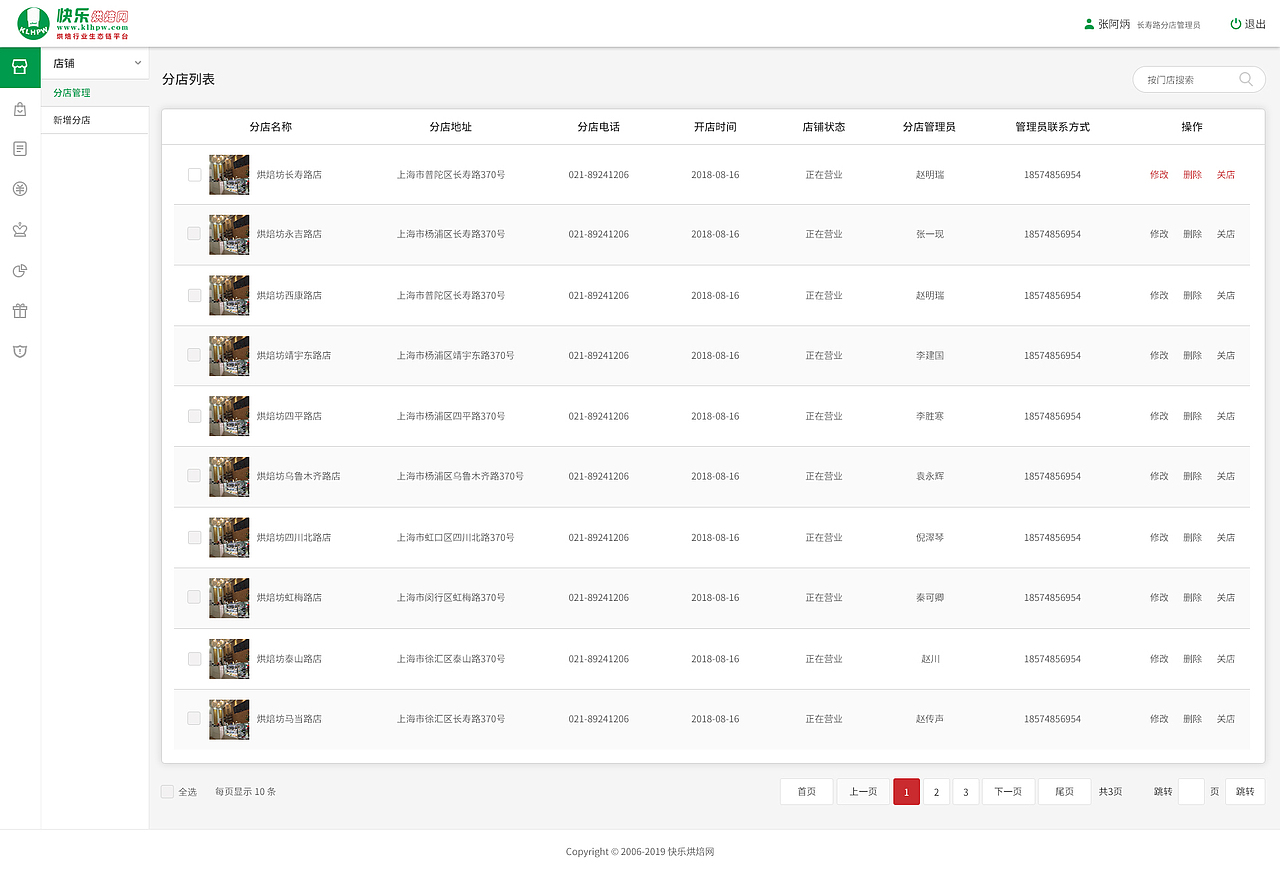Click the 上一页 previous page button
1280x871 pixels.
click(863, 792)
